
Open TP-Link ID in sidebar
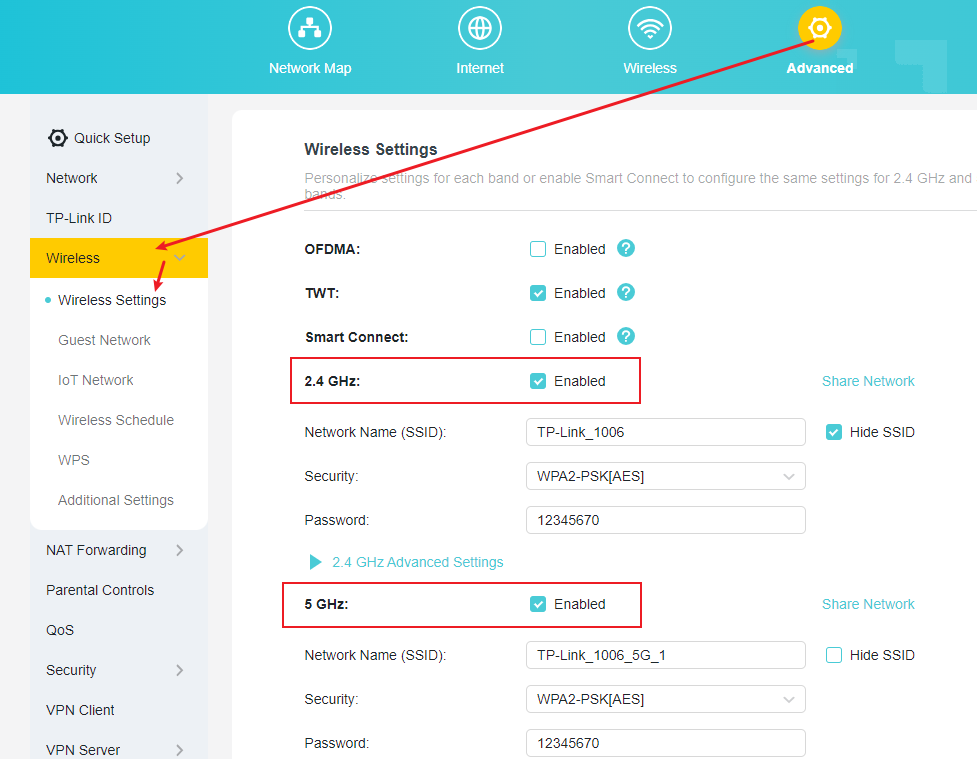coord(79,218)
